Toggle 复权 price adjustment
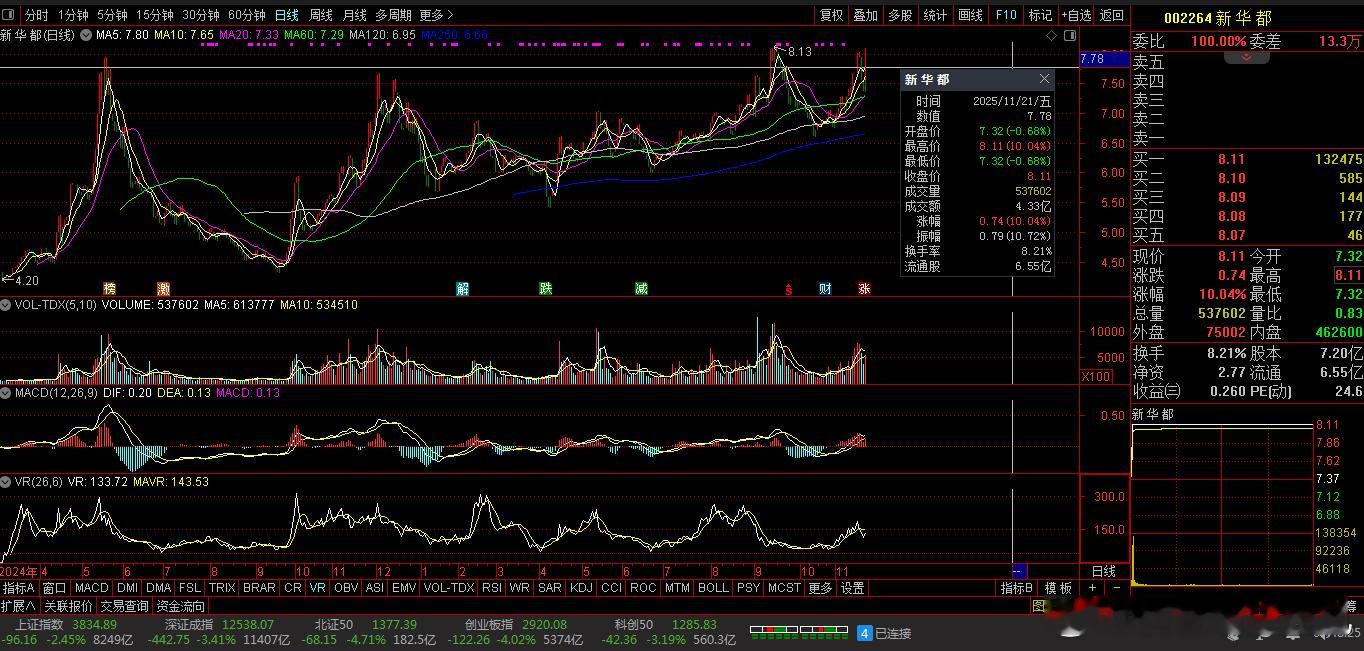The width and height of the screenshot is (1364, 651). pyautogui.click(x=831, y=15)
